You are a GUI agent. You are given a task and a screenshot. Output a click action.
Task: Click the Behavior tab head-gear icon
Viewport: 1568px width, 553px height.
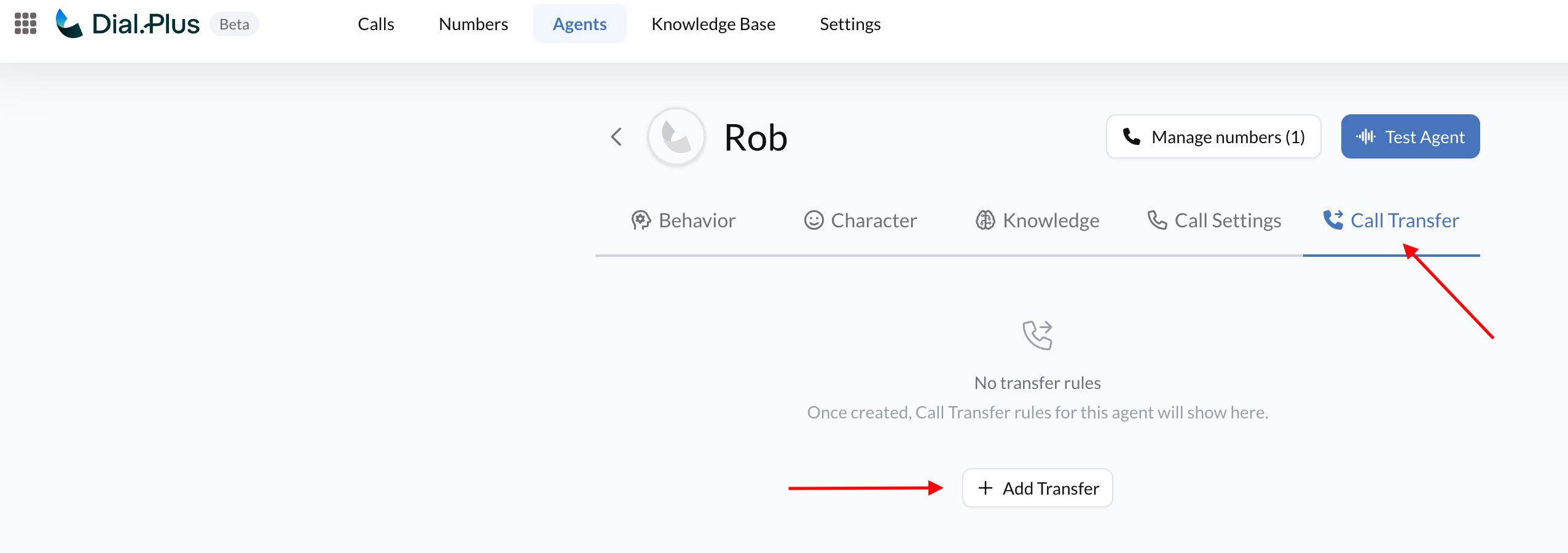tap(640, 220)
